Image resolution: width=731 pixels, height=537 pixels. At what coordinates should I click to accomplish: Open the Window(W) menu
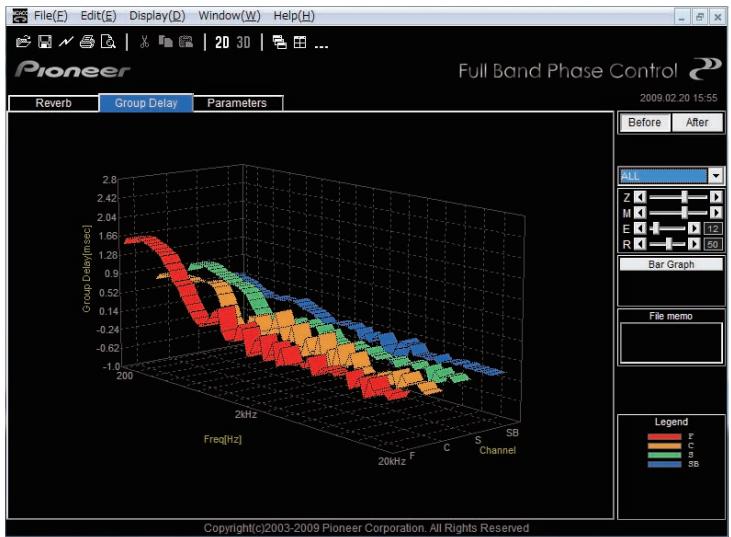pos(229,16)
